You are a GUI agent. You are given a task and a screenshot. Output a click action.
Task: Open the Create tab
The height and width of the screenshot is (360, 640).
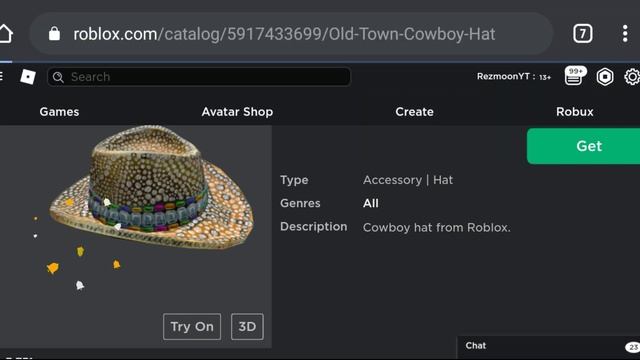coord(414,112)
